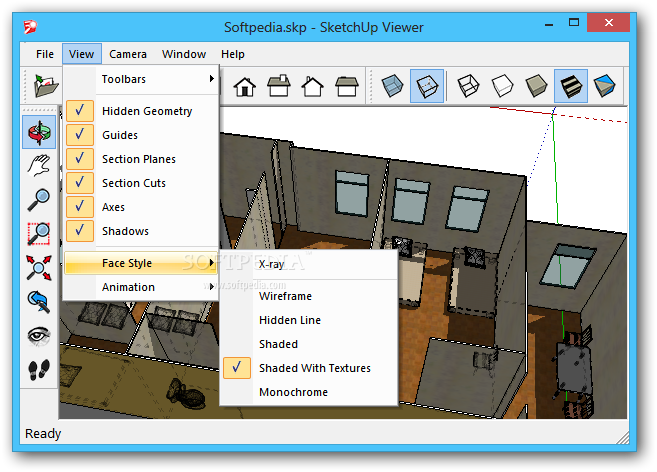Uncheck the Guides option
Viewport: 657px width, 472px height.
pos(142,135)
